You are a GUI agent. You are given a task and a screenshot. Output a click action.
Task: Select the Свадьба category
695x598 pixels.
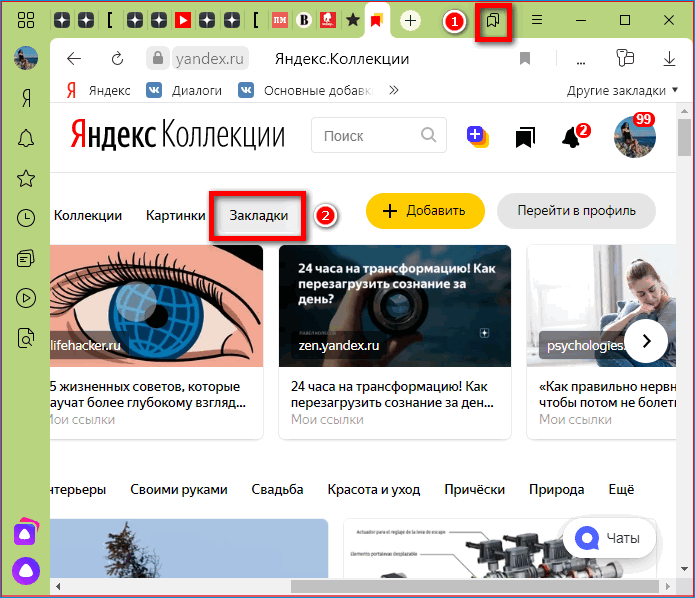(x=277, y=489)
